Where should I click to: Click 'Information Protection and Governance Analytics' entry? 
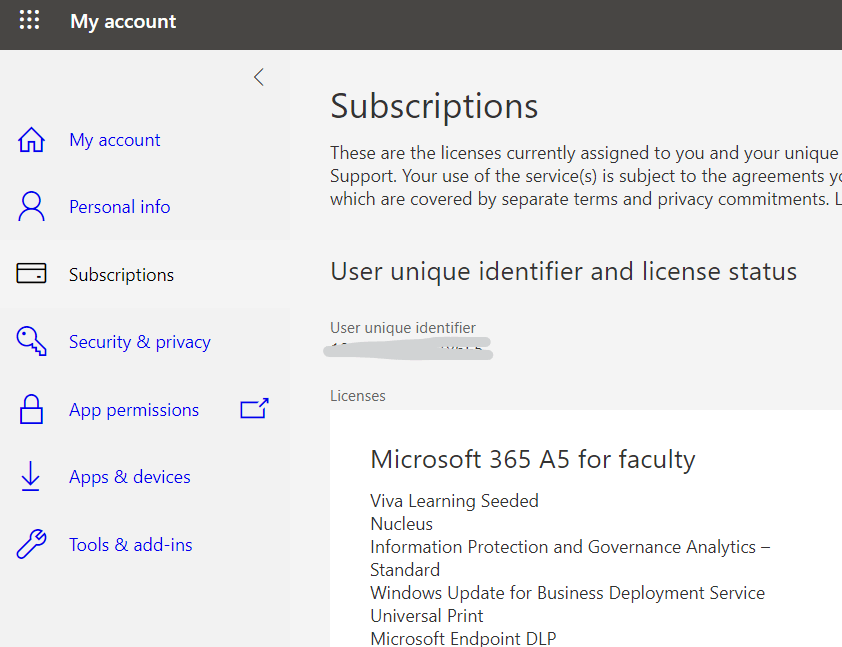tap(570, 558)
